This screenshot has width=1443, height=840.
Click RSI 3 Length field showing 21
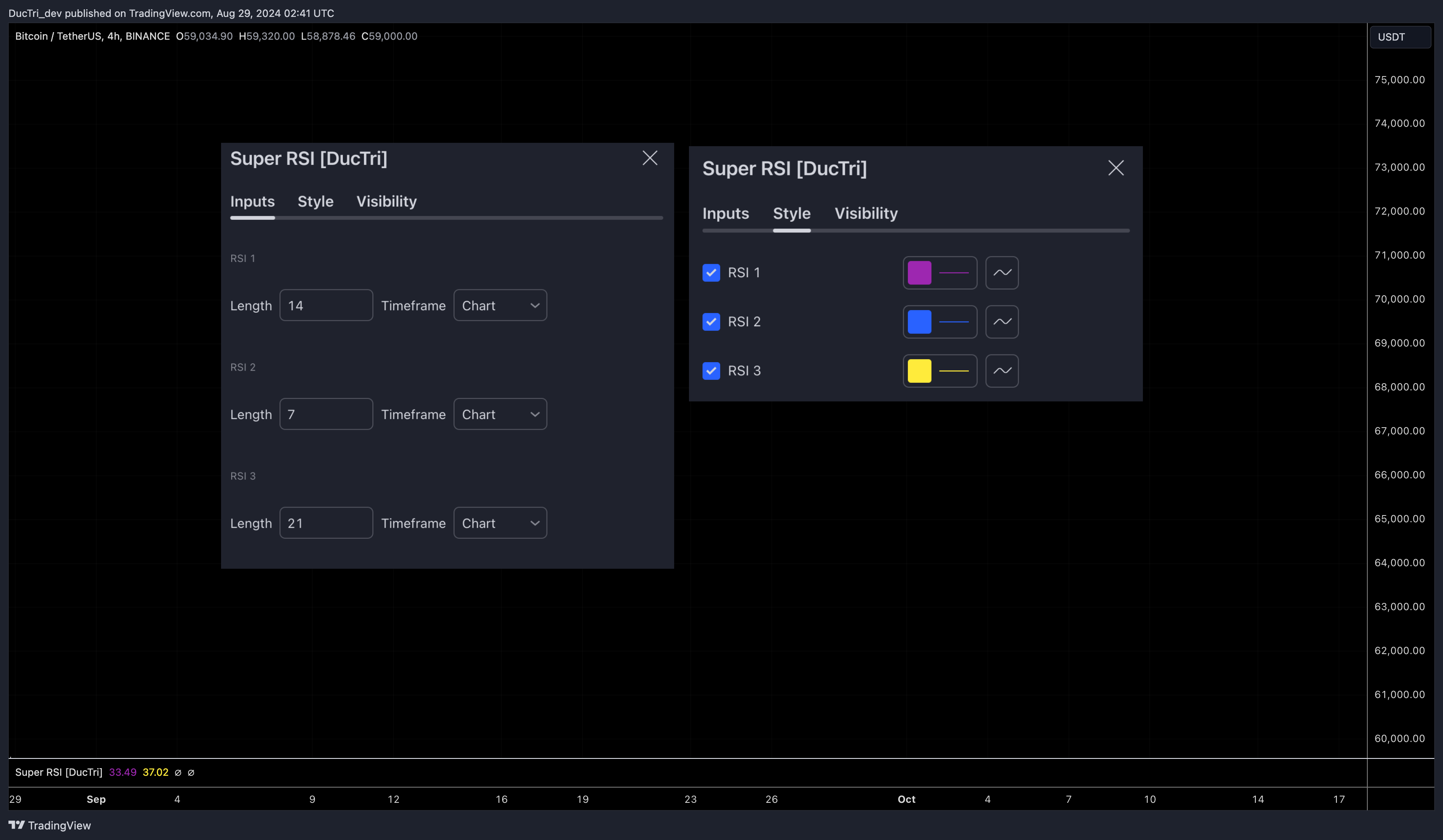point(326,523)
